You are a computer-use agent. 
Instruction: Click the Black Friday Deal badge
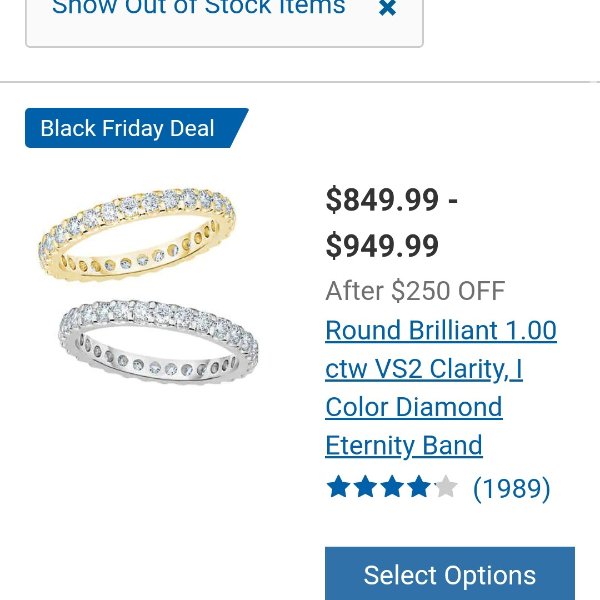137,128
